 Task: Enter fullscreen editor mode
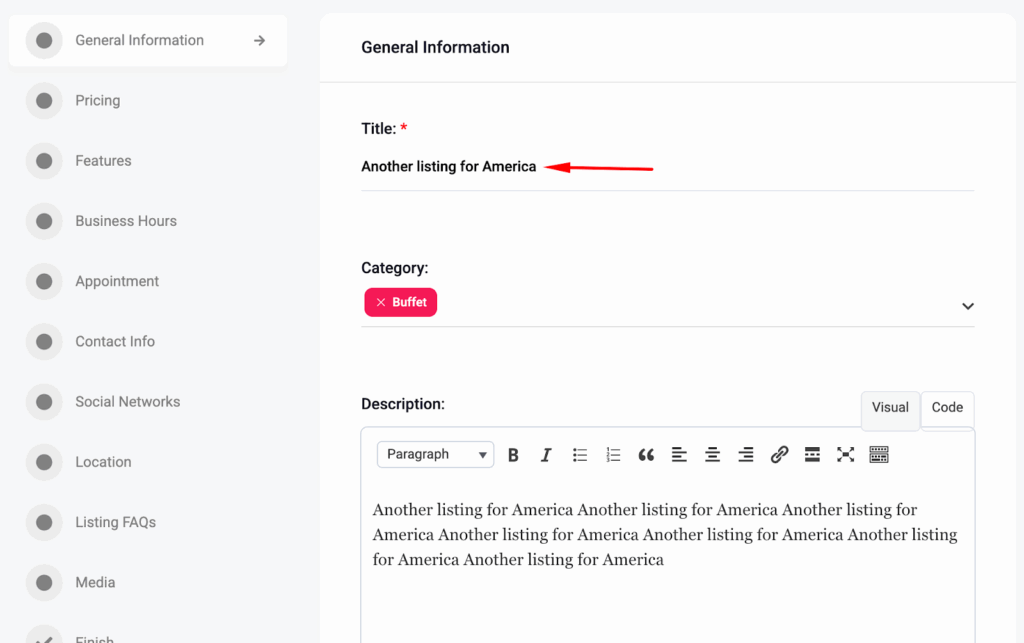(x=845, y=455)
